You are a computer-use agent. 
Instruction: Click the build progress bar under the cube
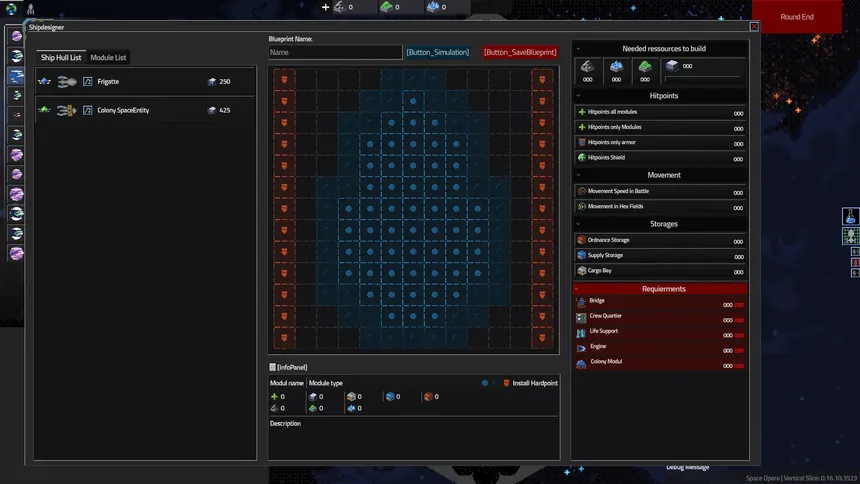702,78
